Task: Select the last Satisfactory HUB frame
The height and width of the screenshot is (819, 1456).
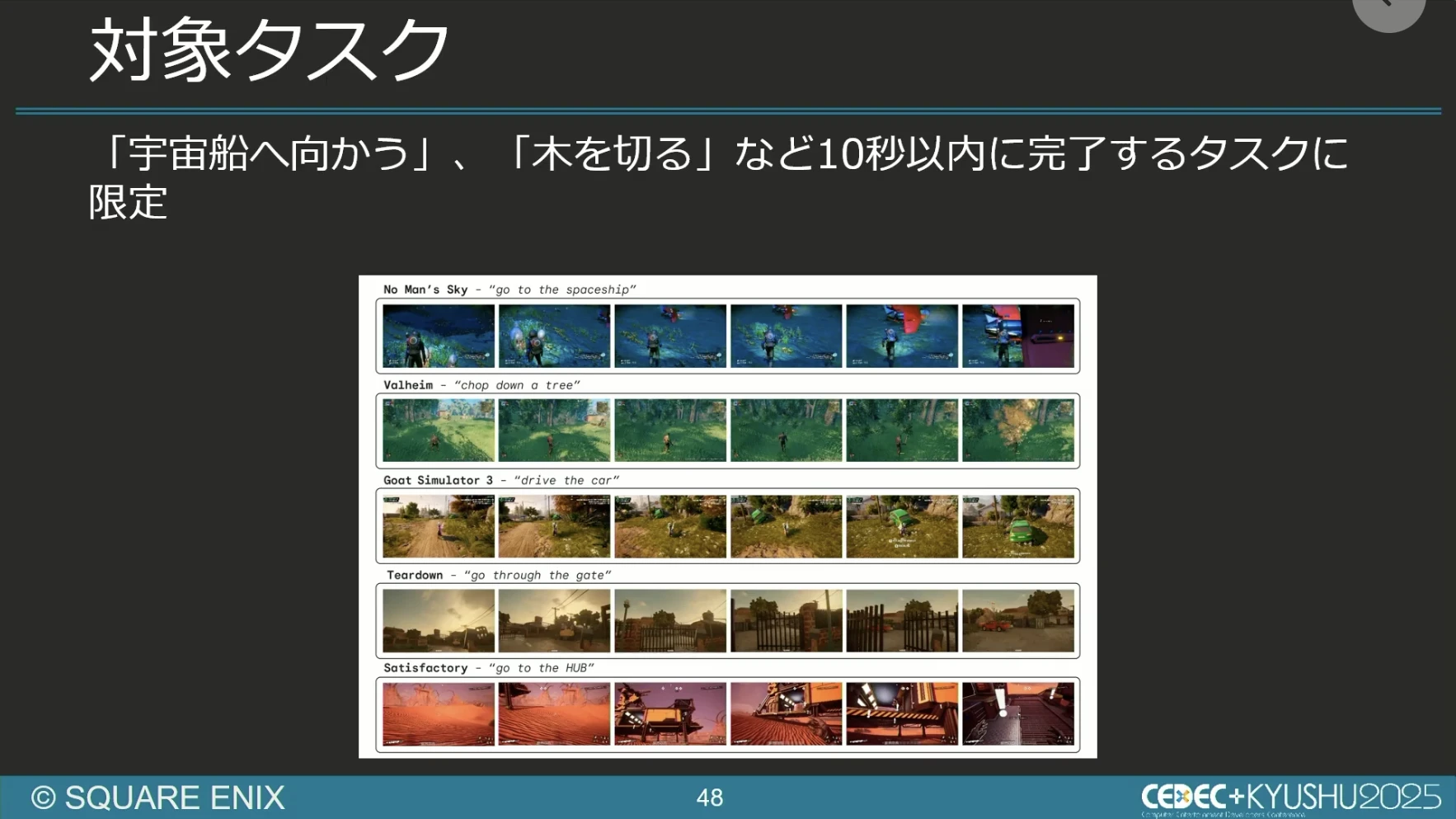Action: point(1017,714)
